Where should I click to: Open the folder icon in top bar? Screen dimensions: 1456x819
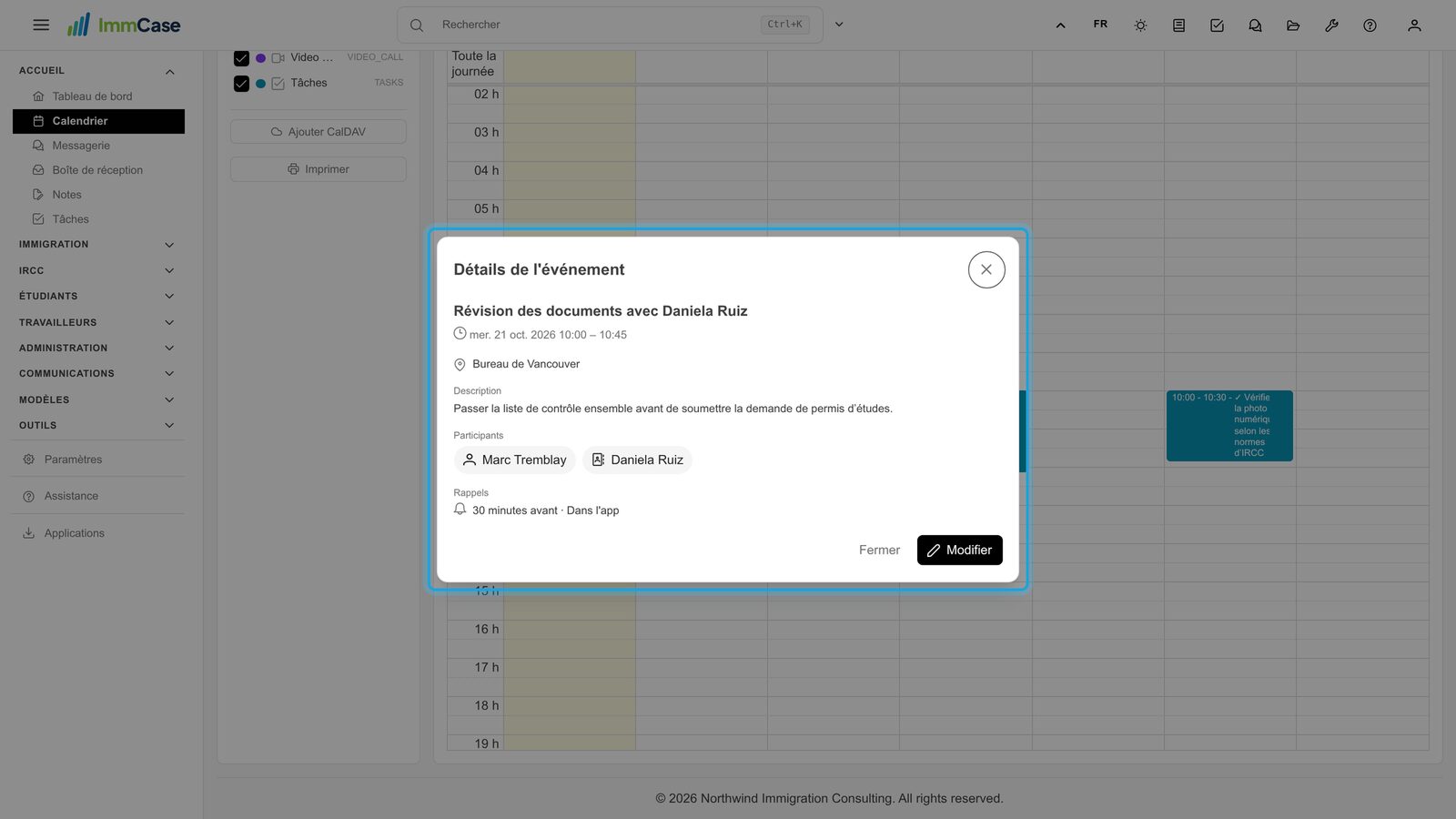1293,25
